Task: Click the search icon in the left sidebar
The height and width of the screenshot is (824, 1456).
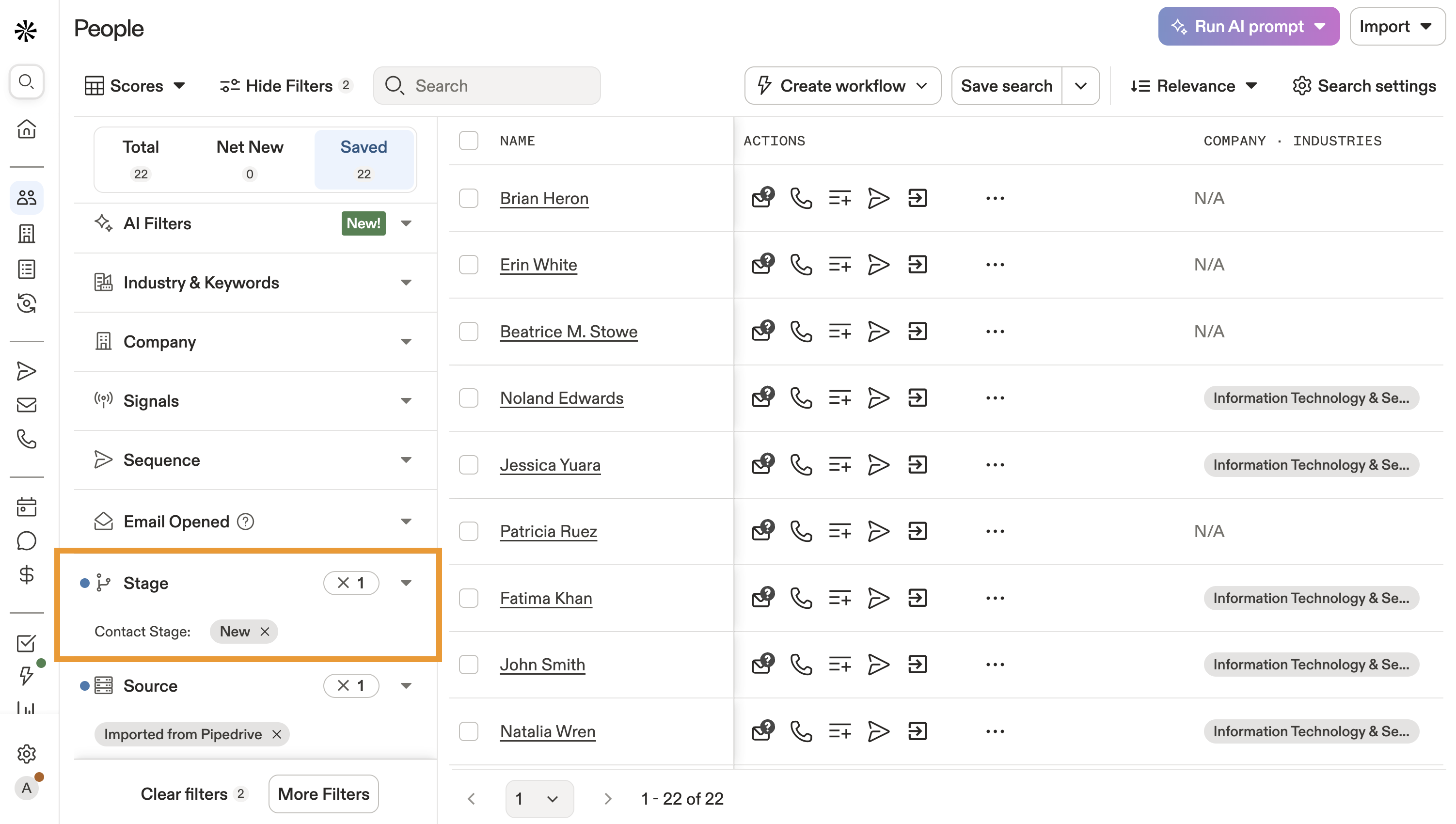Action: (27, 82)
